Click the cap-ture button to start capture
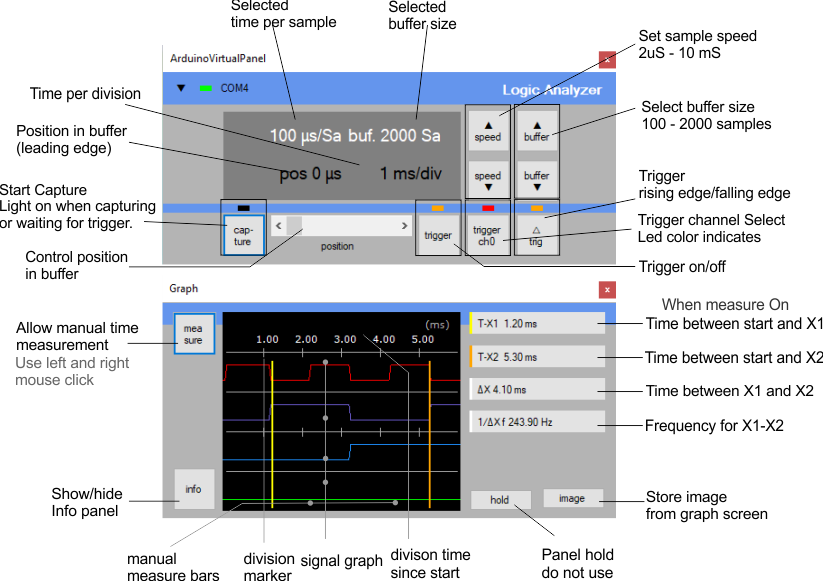The image size is (823, 581). click(x=243, y=235)
